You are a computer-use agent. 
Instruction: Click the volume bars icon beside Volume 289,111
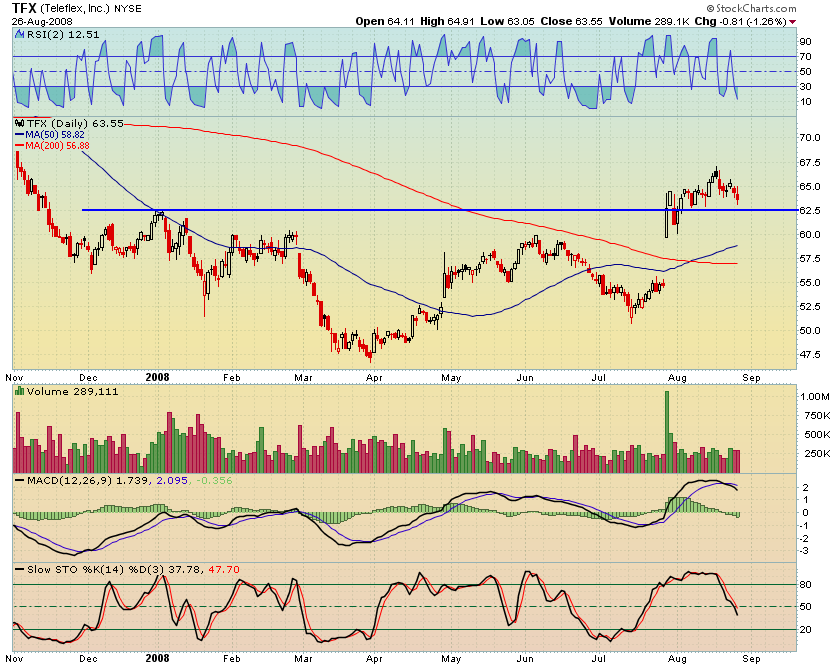[20, 391]
